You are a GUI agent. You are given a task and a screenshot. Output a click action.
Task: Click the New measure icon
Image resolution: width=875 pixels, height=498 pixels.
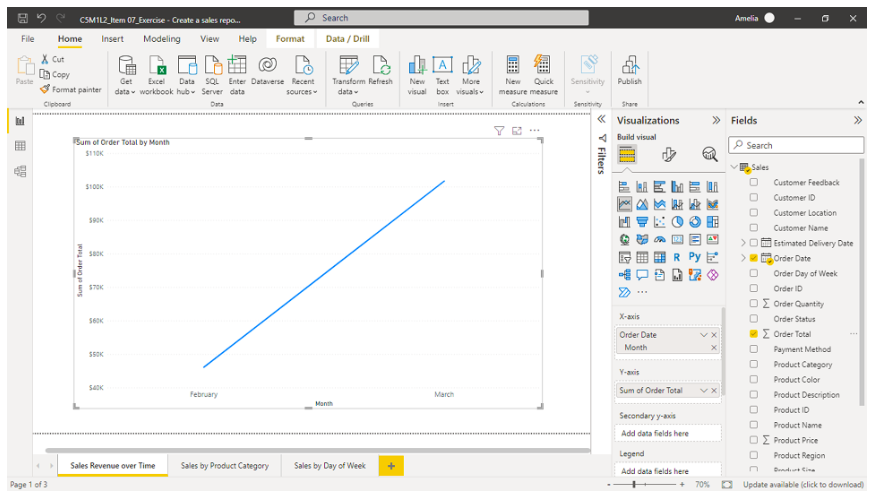click(x=512, y=74)
